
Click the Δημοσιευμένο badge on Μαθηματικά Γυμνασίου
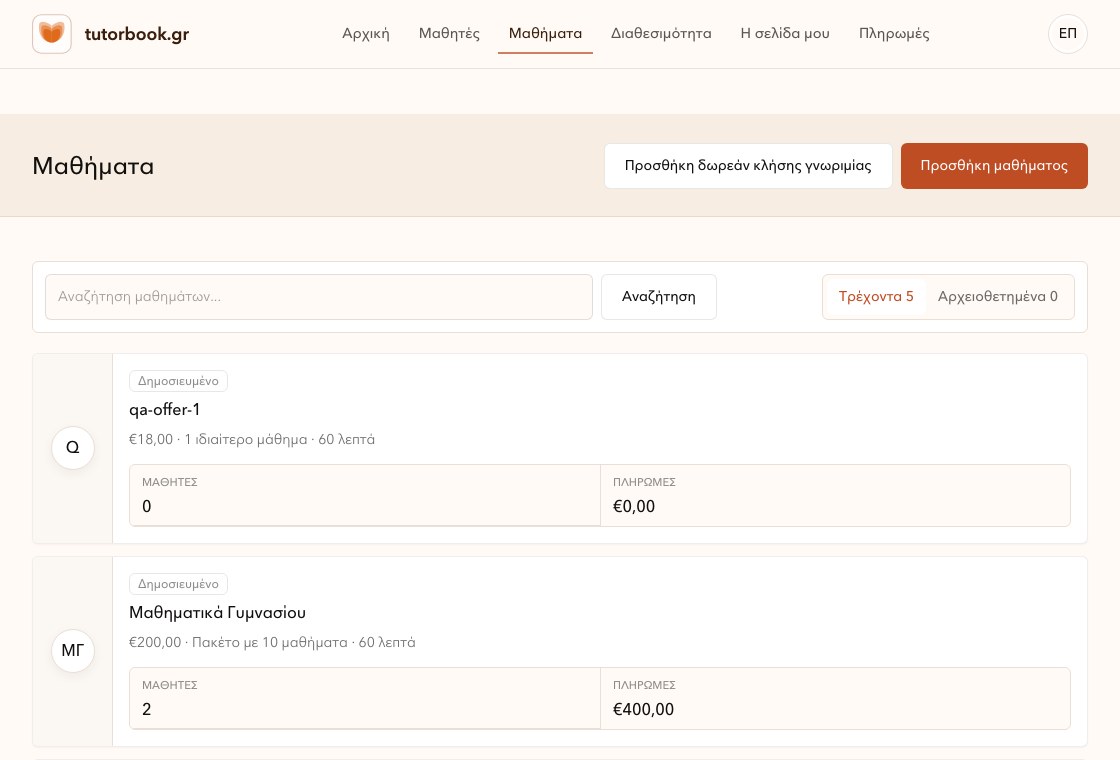178,584
